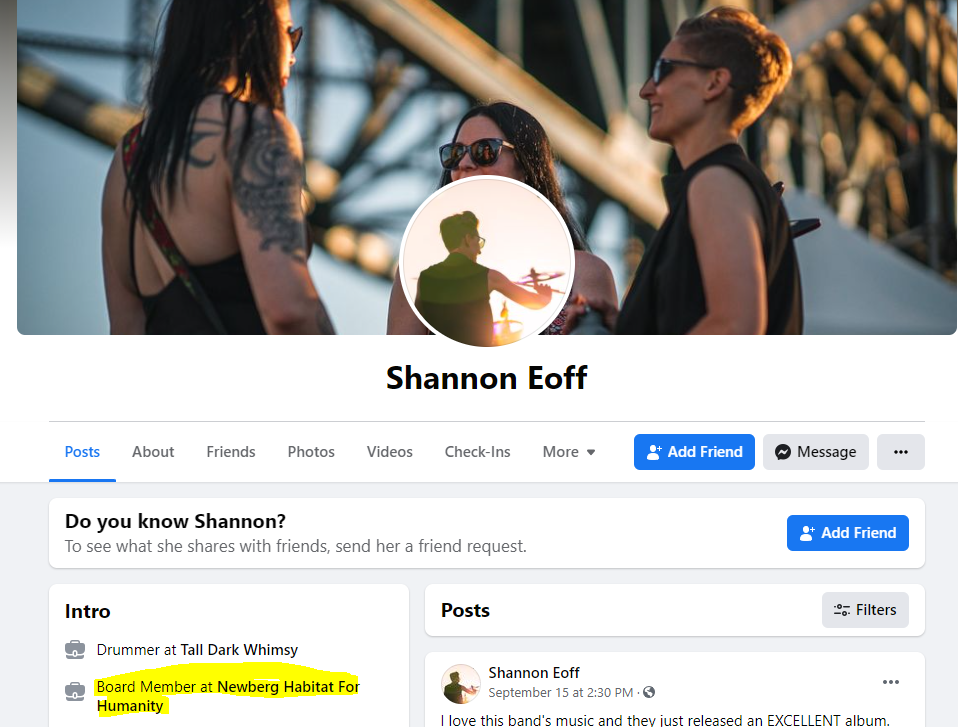
Task: Open the three-dots menu on the post
Action: tap(891, 682)
